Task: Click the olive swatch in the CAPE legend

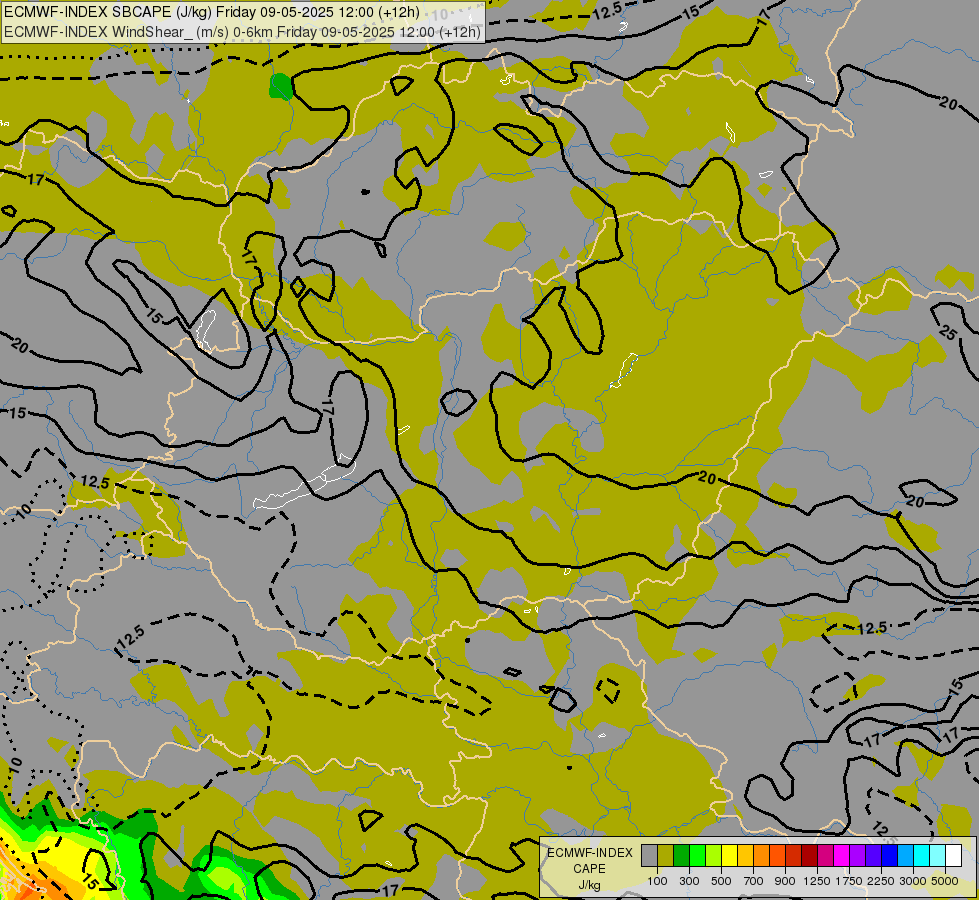Action: (x=666, y=856)
